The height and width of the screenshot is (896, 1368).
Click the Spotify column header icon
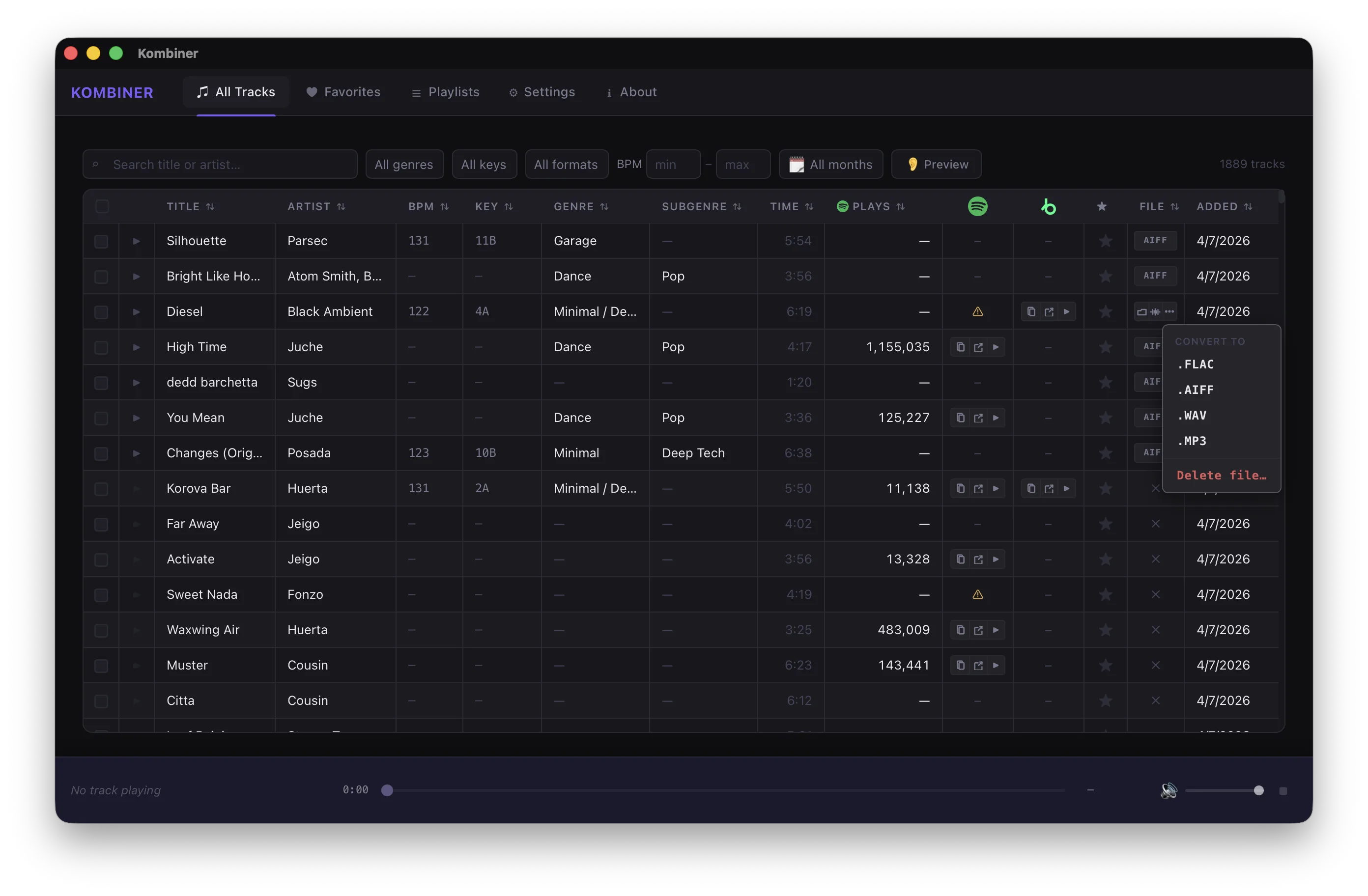(977, 206)
